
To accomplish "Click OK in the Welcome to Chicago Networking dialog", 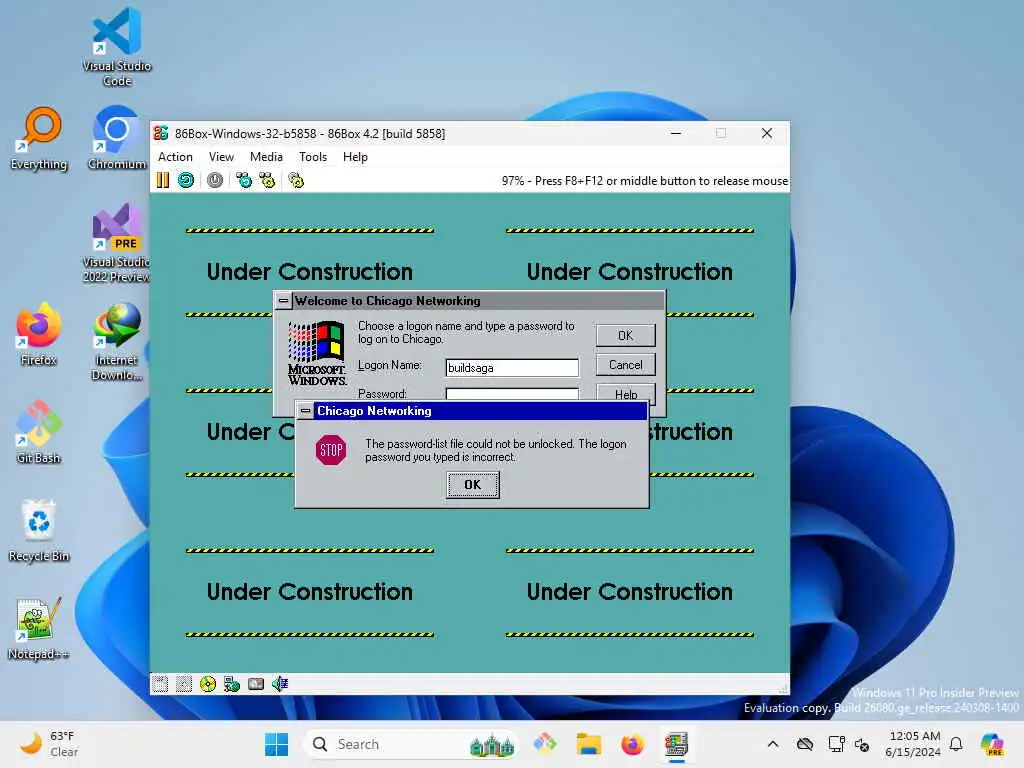I will pyautogui.click(x=626, y=335).
